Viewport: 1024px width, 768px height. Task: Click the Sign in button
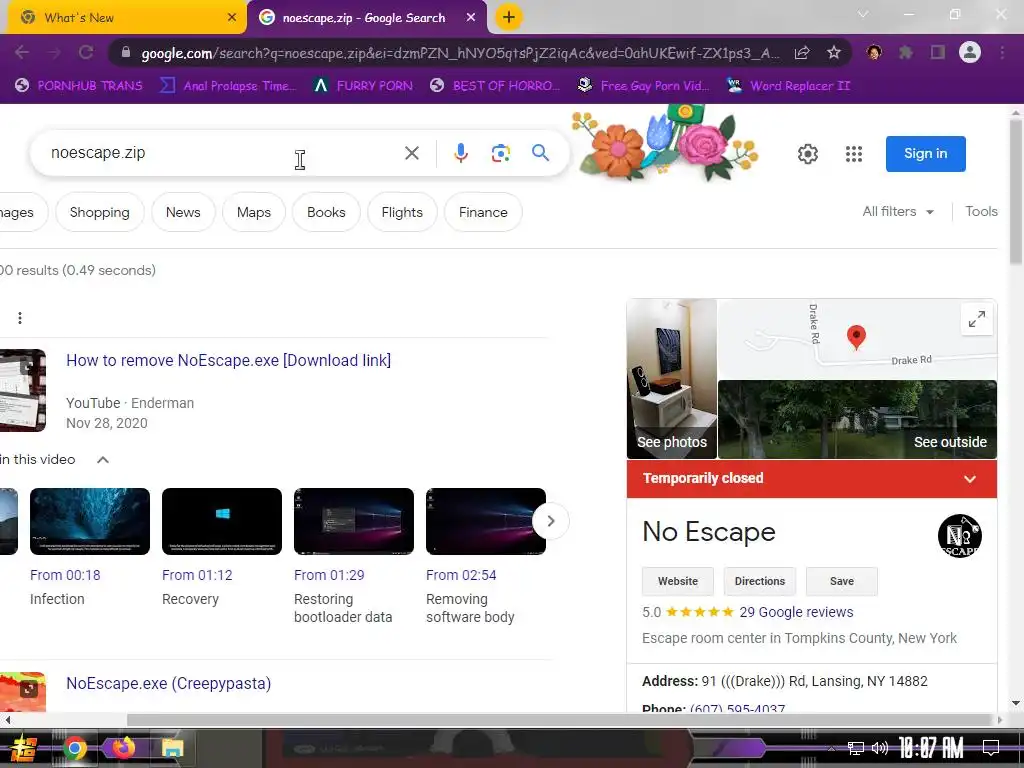(x=925, y=153)
